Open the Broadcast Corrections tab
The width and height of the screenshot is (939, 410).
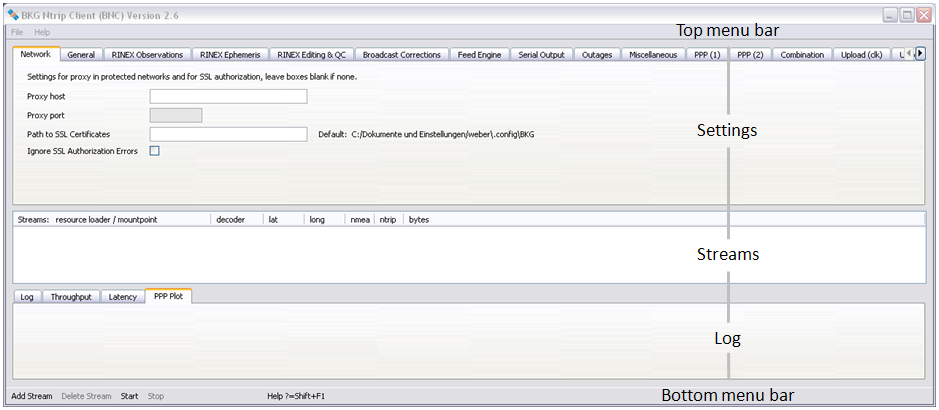tap(401, 55)
